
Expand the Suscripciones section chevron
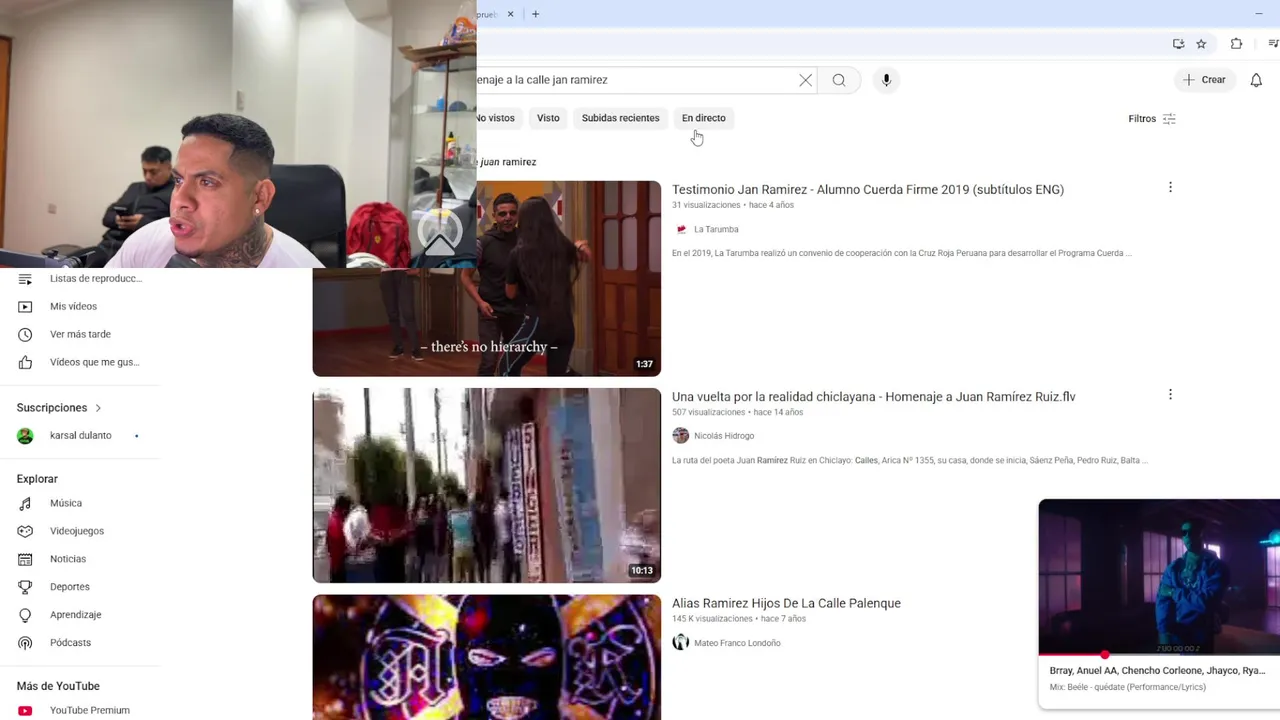[98, 408]
